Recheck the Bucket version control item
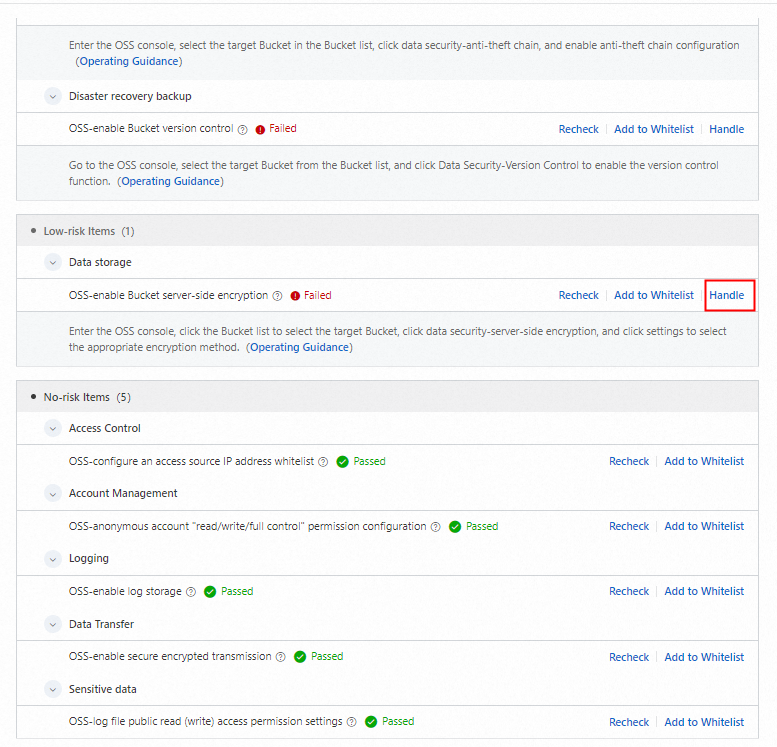777x747 pixels. click(x=578, y=129)
